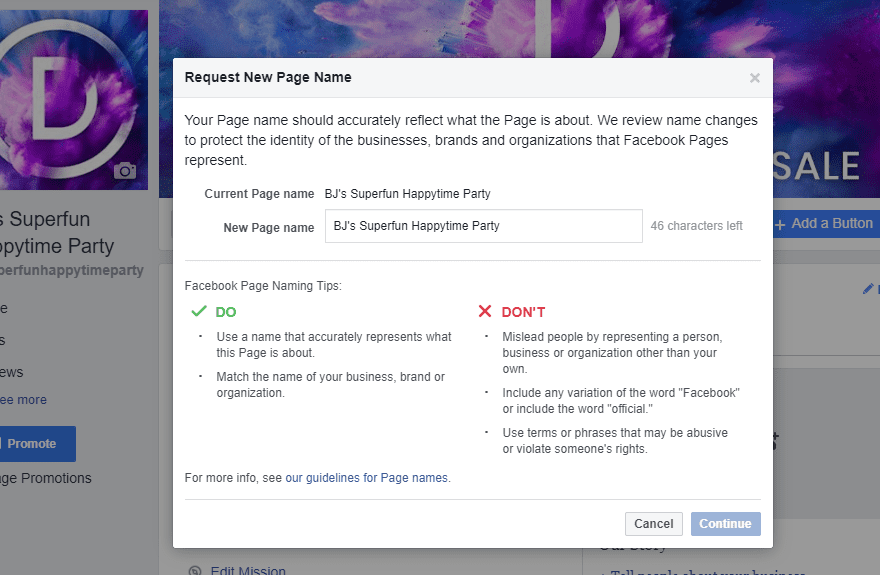Click the Add a Button button
This screenshot has height=575, width=880.
coord(826,224)
